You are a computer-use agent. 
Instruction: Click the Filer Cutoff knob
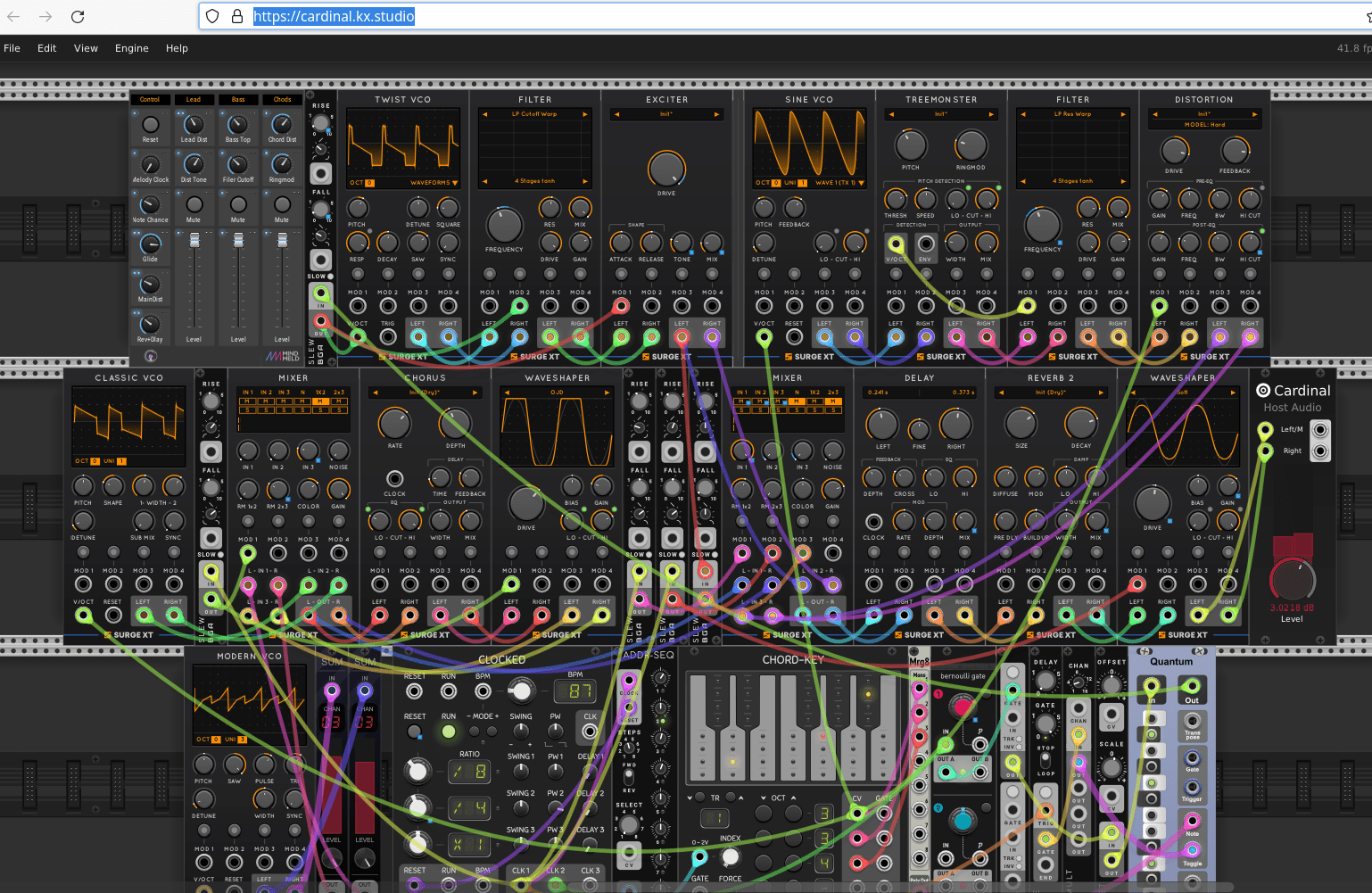coord(237,164)
